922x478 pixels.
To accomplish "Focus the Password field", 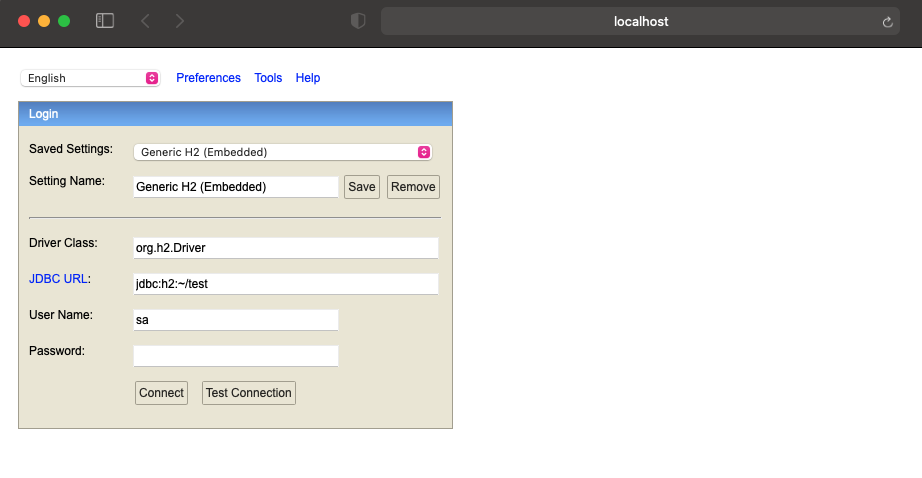I will (236, 356).
